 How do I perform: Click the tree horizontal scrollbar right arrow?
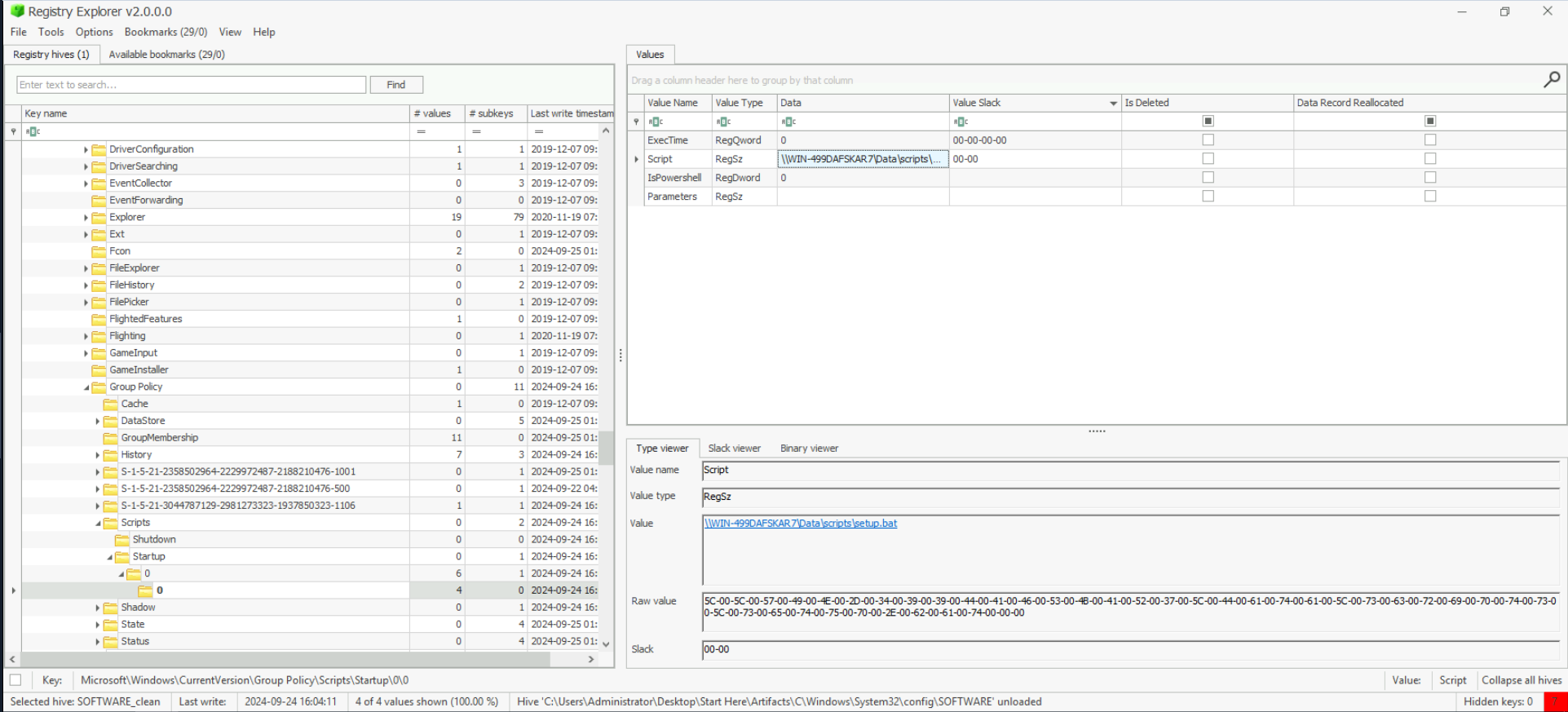click(592, 659)
